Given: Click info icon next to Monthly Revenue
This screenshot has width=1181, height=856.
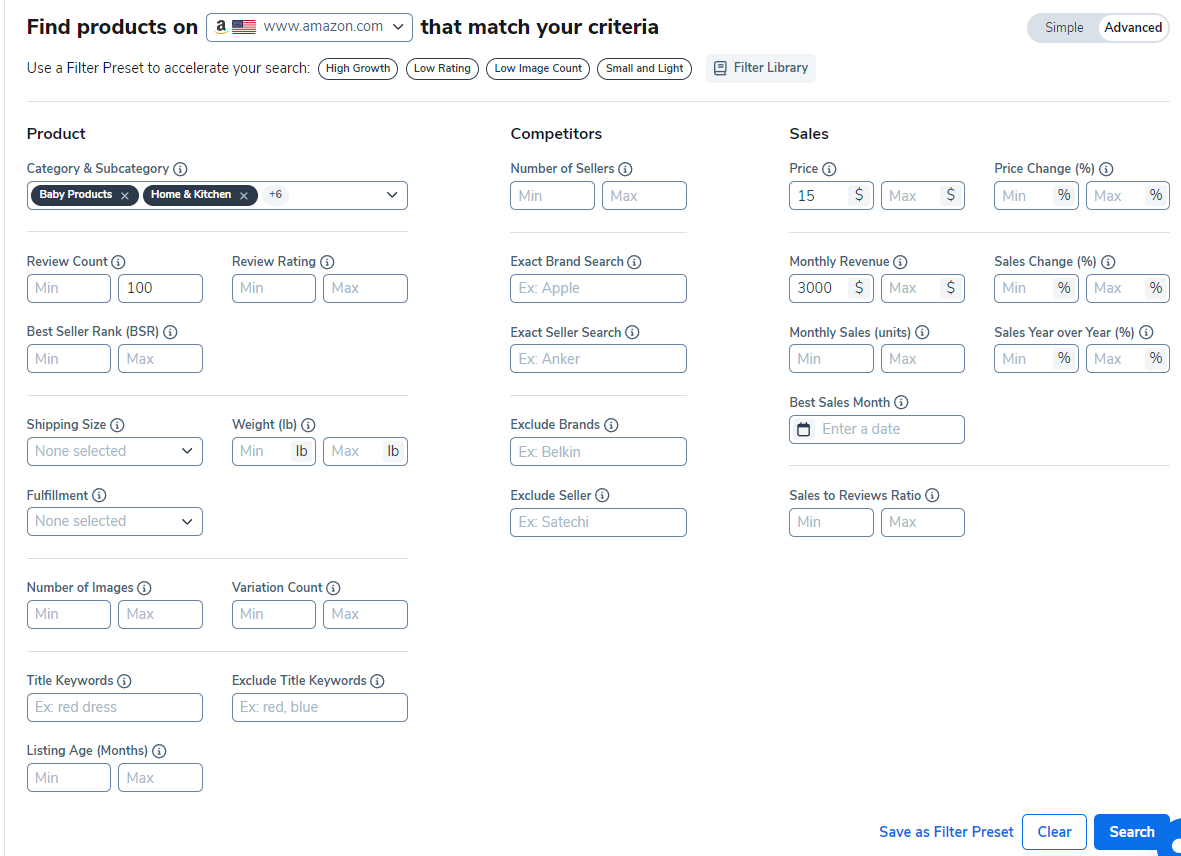Looking at the screenshot, I should click(900, 262).
